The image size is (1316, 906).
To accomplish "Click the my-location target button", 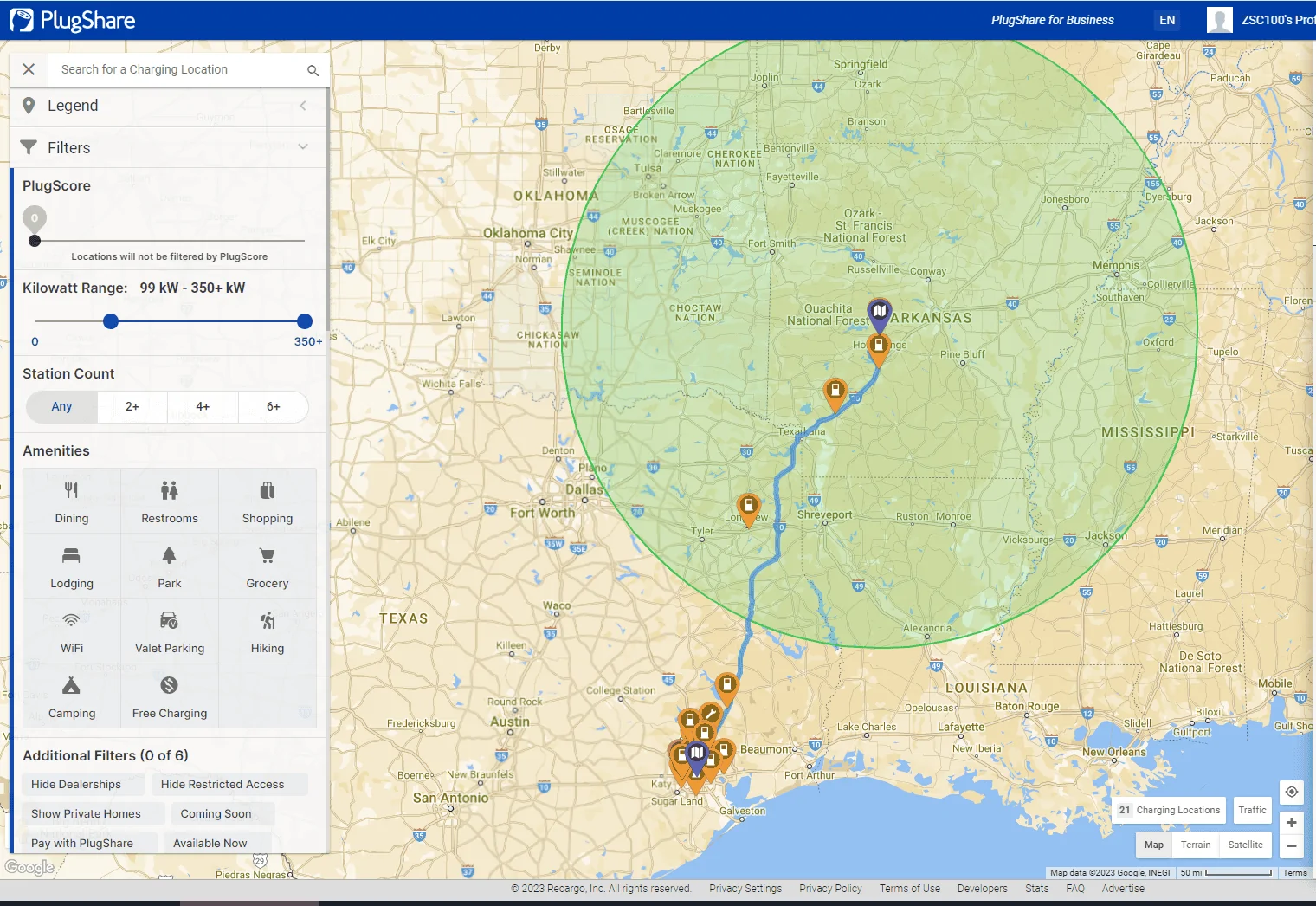I will [1291, 792].
